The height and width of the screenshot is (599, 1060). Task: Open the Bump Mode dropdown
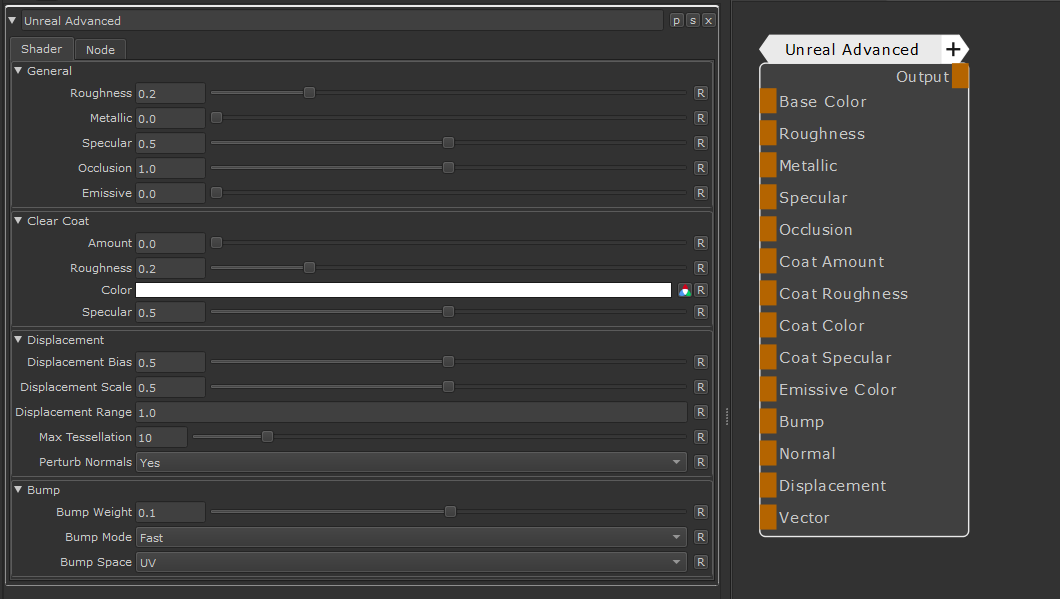pos(411,537)
